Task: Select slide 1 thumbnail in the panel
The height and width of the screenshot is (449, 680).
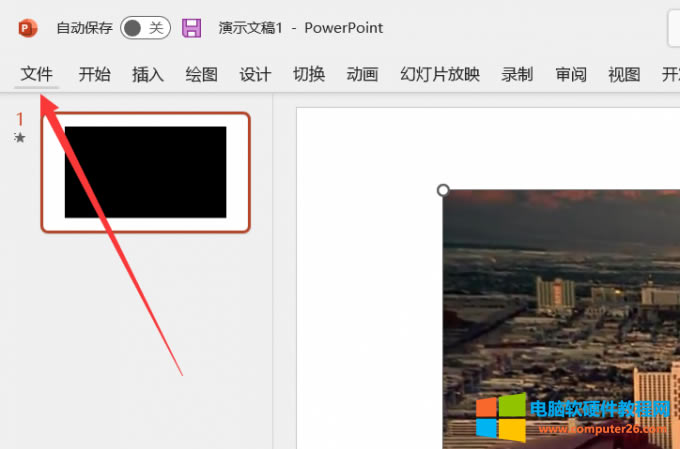Action: [145, 172]
